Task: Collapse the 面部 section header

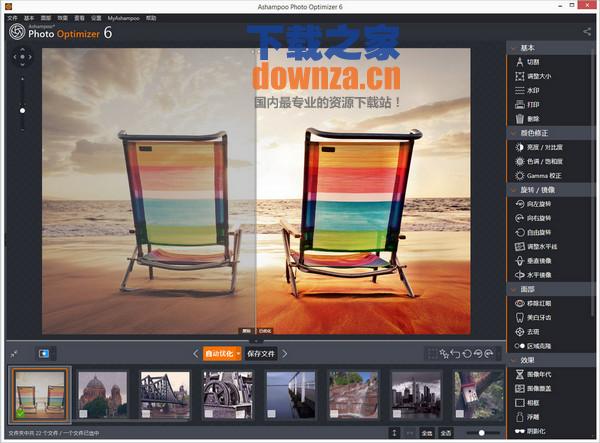Action: [549, 289]
